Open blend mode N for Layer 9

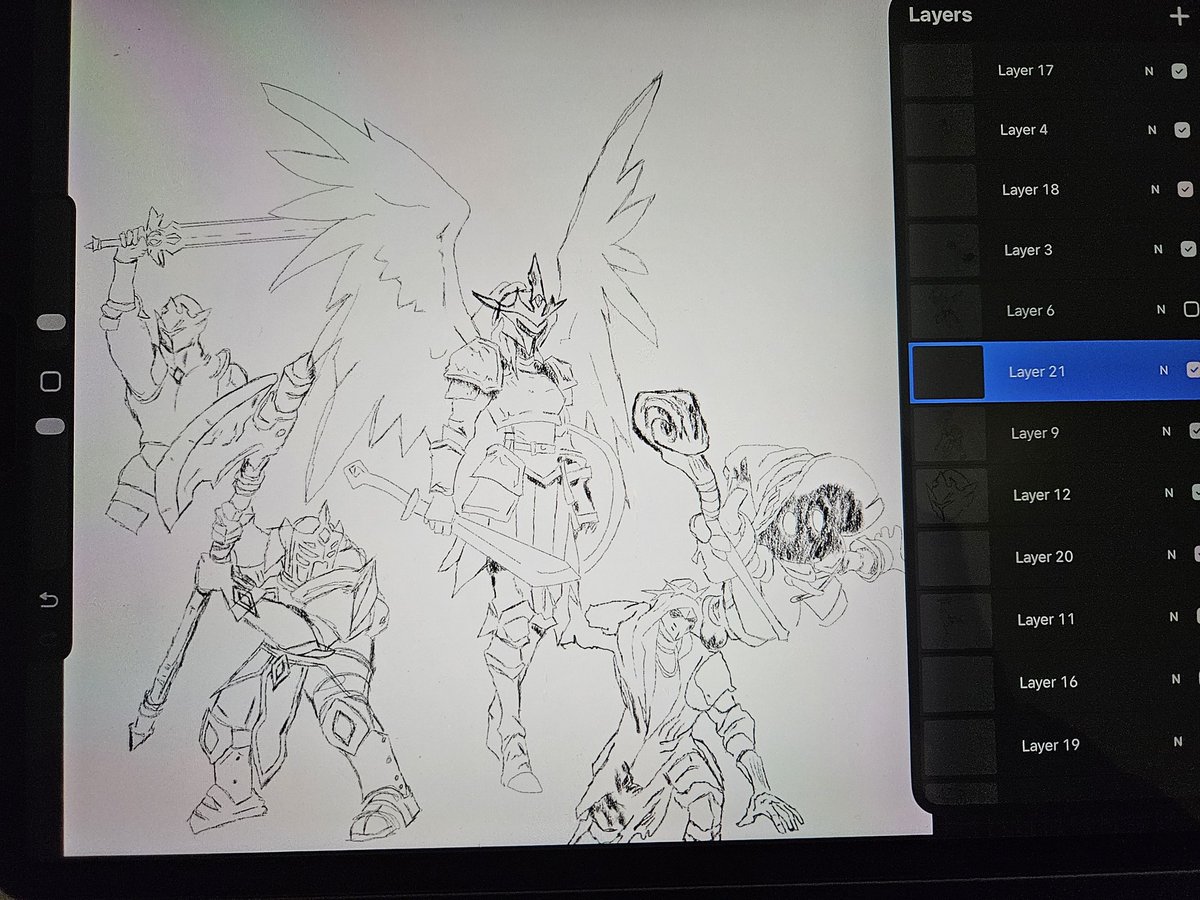tap(1166, 432)
